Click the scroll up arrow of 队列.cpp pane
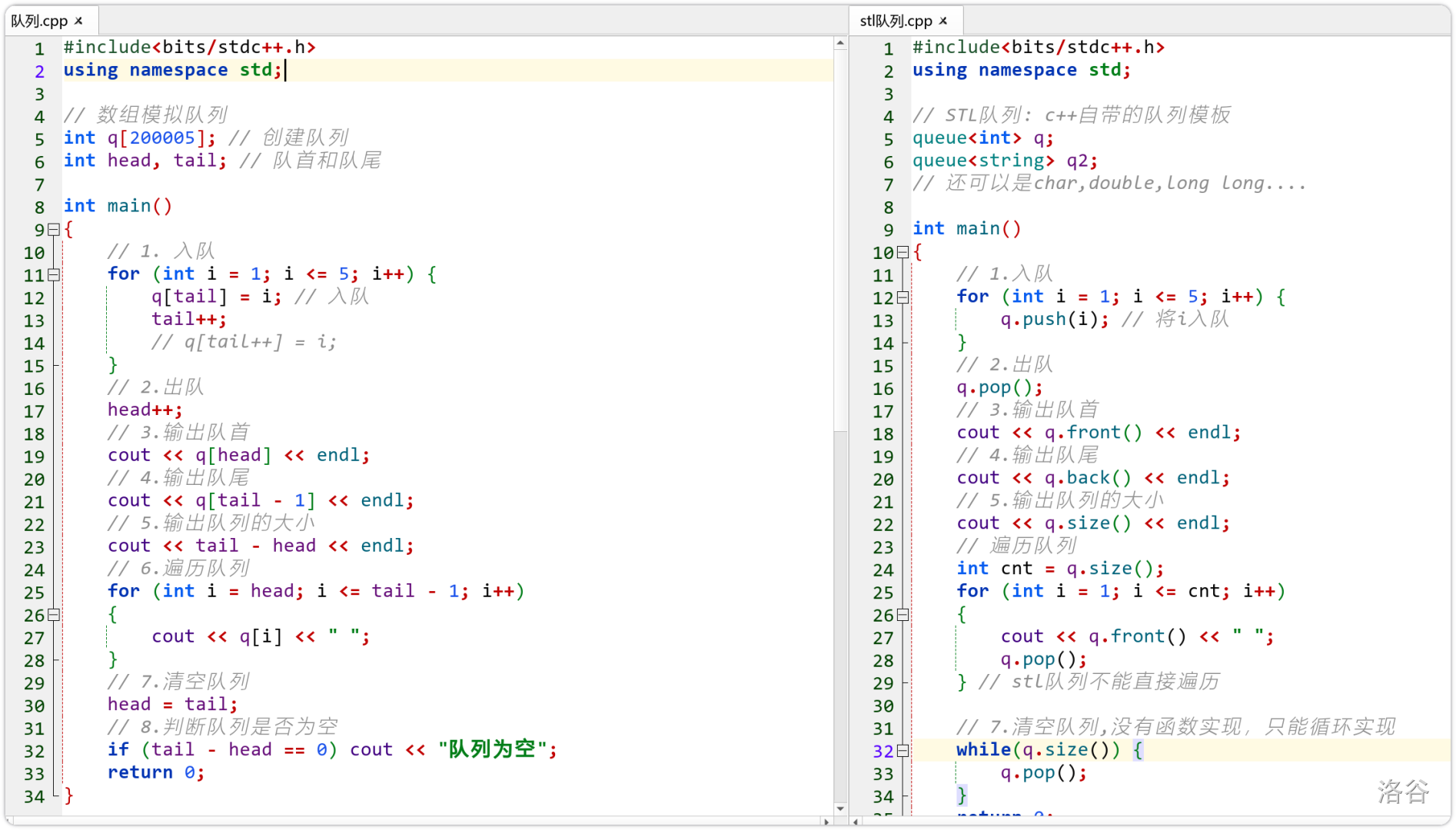Viewport: 1456px width, 830px height. click(840, 44)
